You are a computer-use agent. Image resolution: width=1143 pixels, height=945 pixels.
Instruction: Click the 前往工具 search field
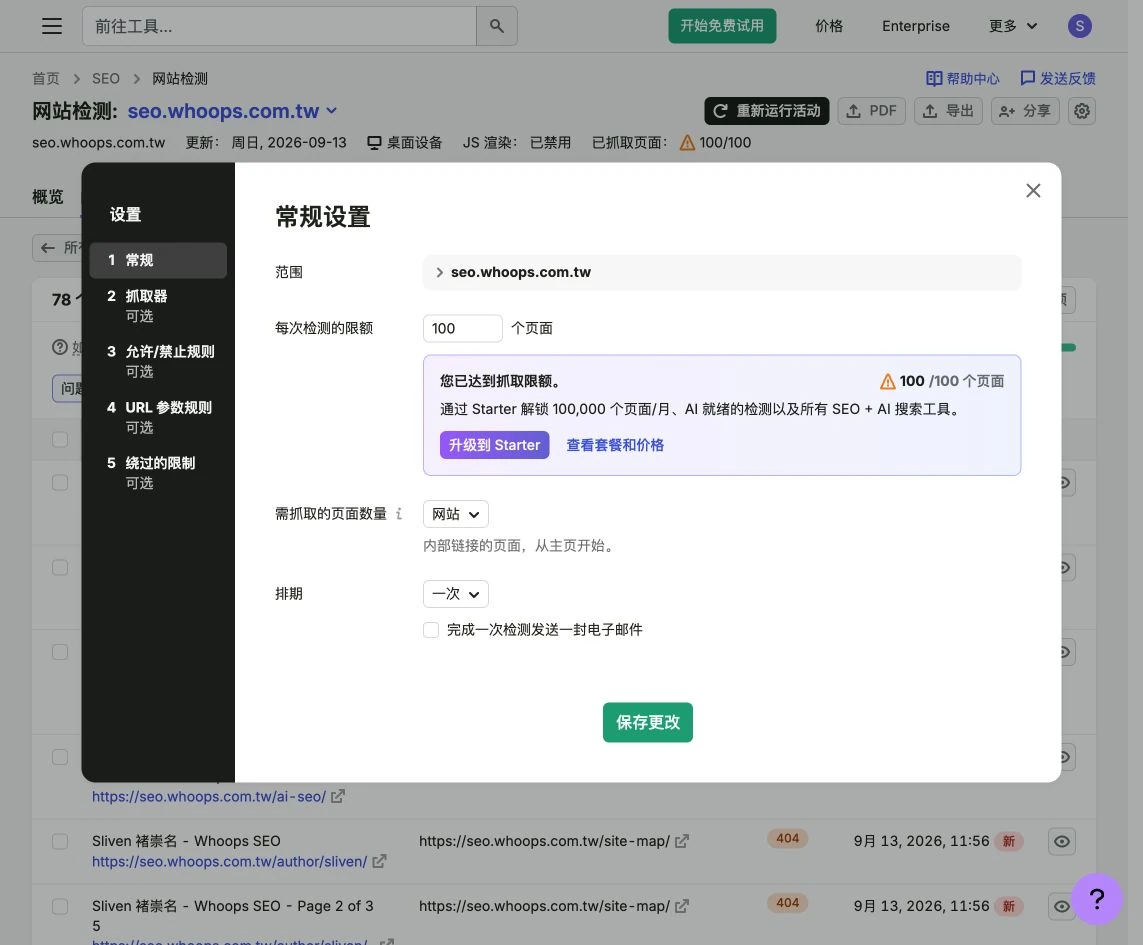pyautogui.click(x=279, y=26)
